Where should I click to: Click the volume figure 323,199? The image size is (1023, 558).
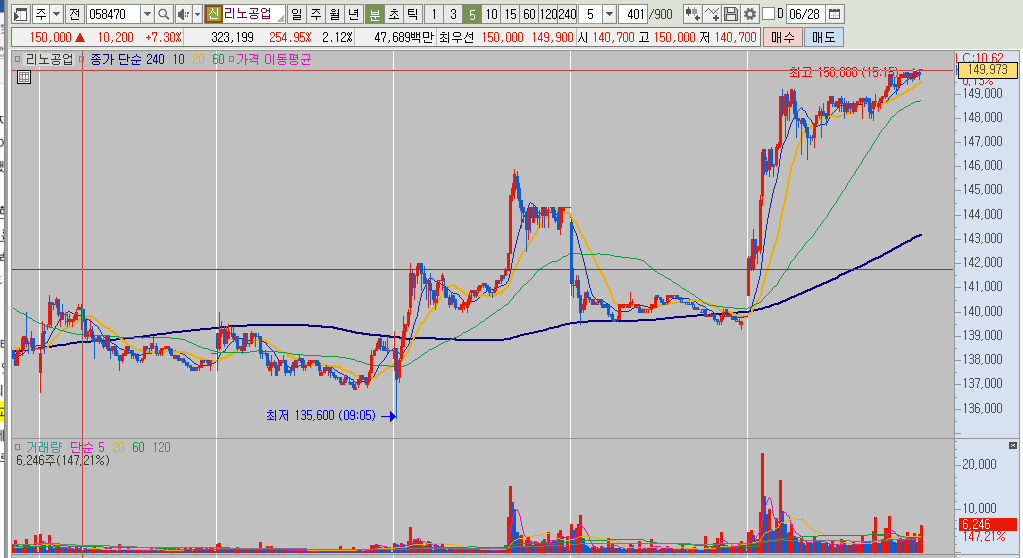(x=232, y=37)
